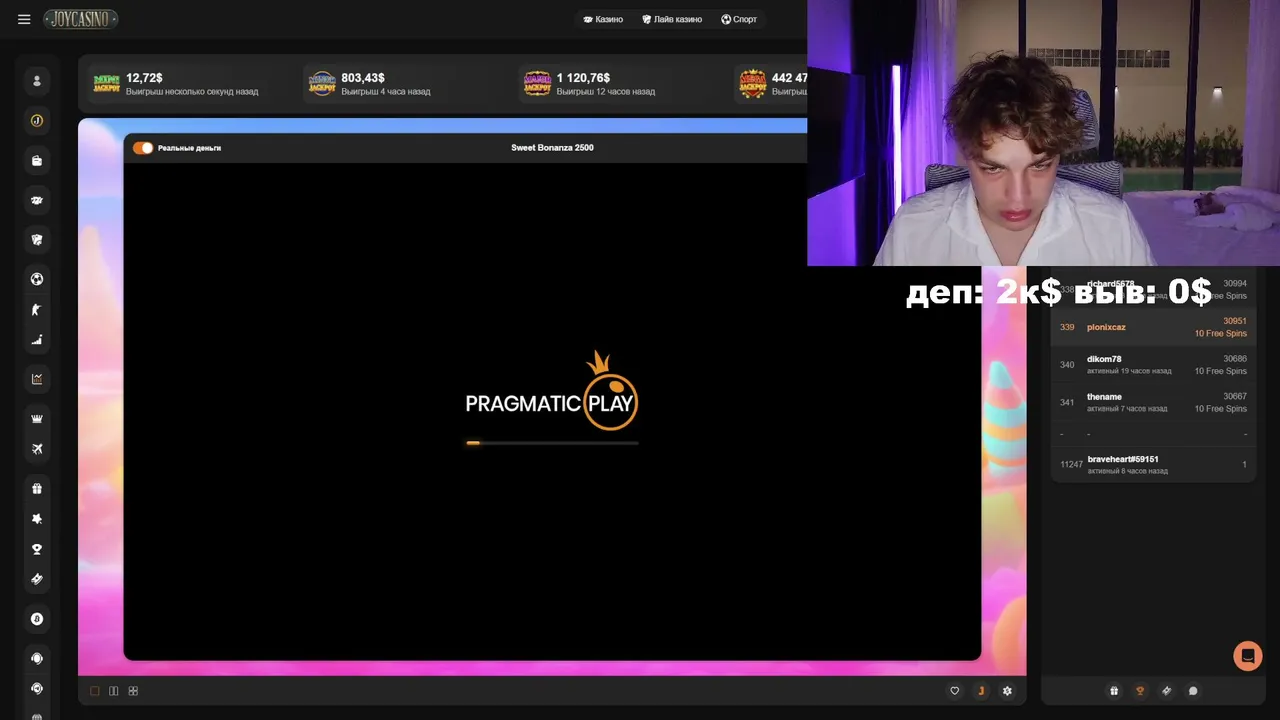Open the chart statistics sidebar icon
The image size is (1280, 720).
pyautogui.click(x=37, y=379)
